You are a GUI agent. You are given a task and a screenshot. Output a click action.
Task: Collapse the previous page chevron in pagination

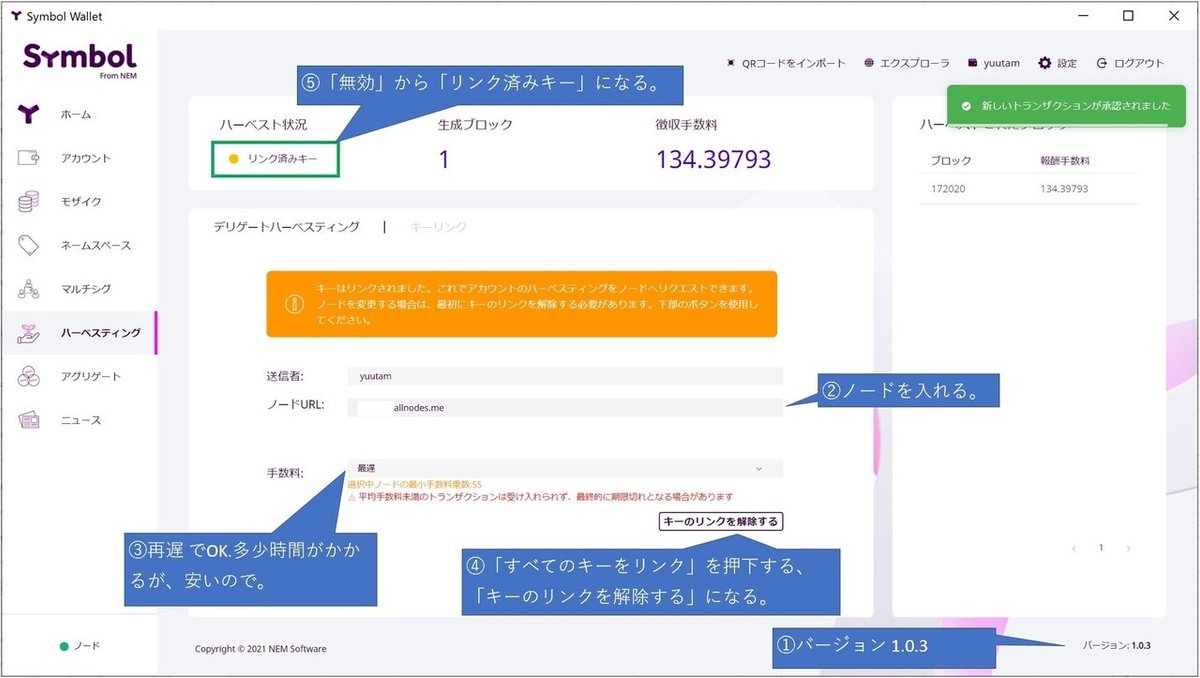(x=1075, y=548)
